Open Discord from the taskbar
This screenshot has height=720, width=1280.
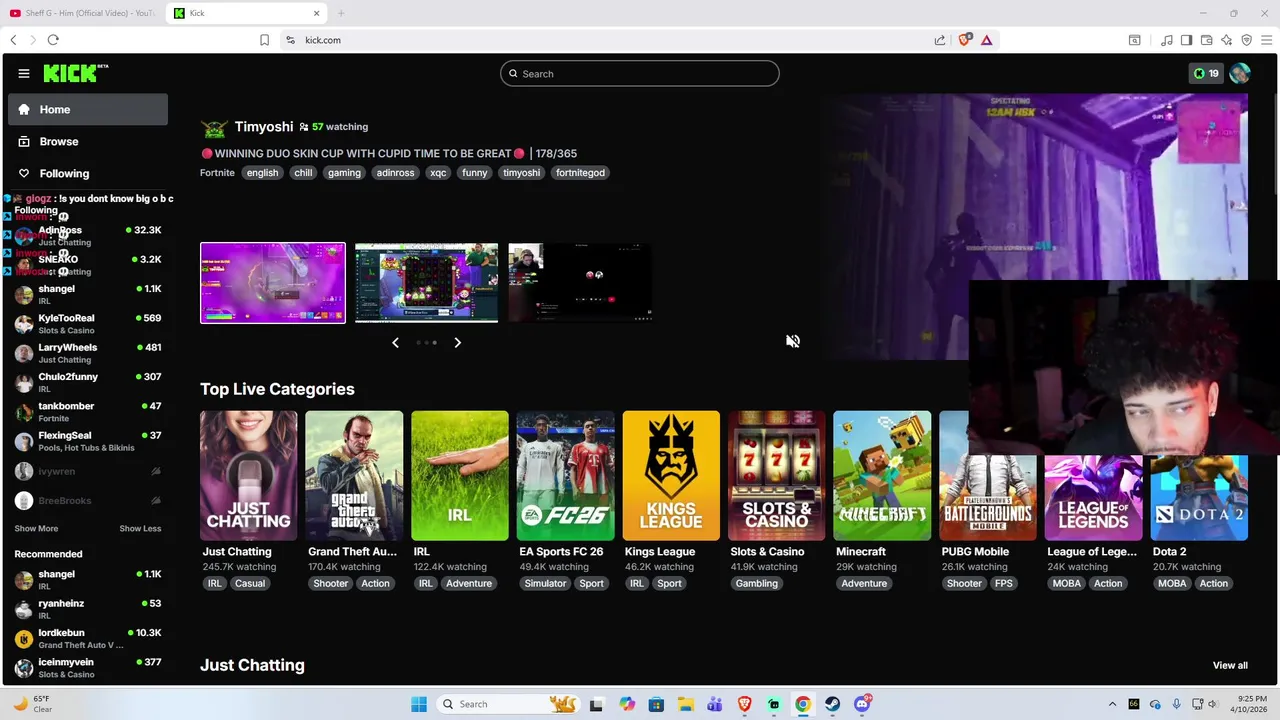[862, 704]
